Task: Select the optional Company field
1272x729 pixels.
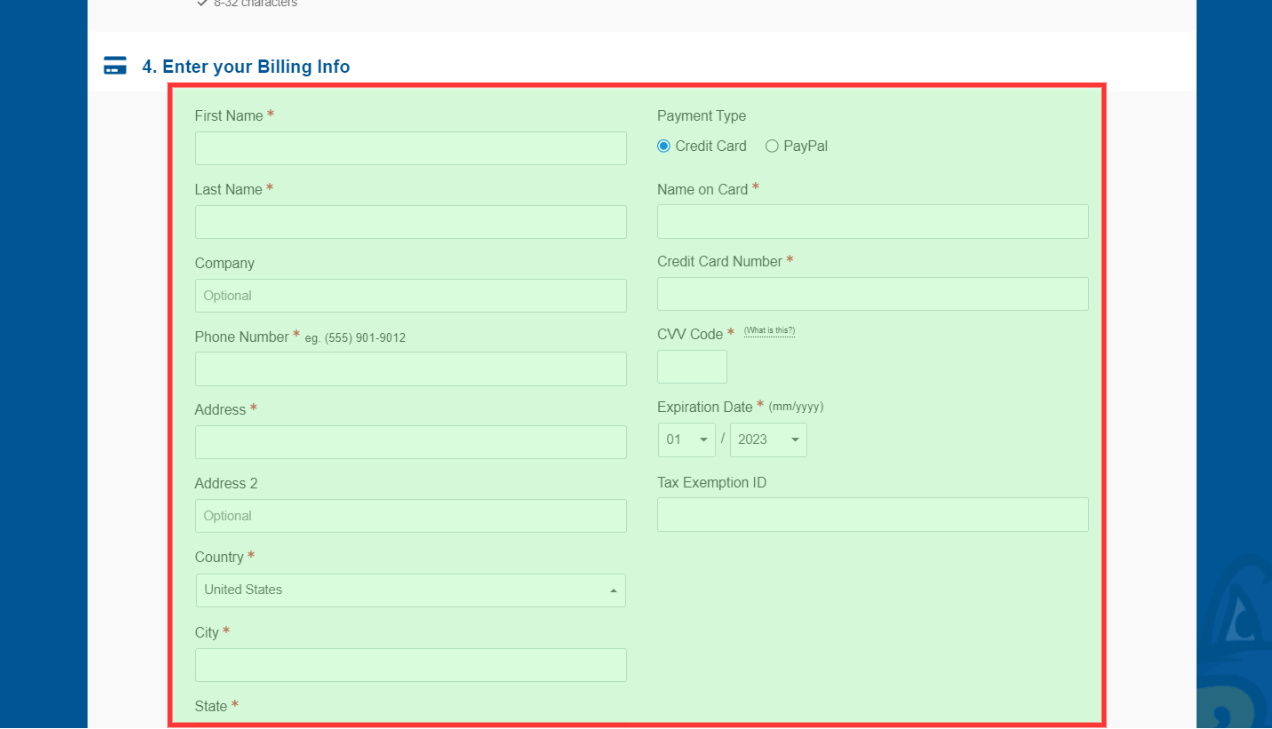Action: click(410, 296)
